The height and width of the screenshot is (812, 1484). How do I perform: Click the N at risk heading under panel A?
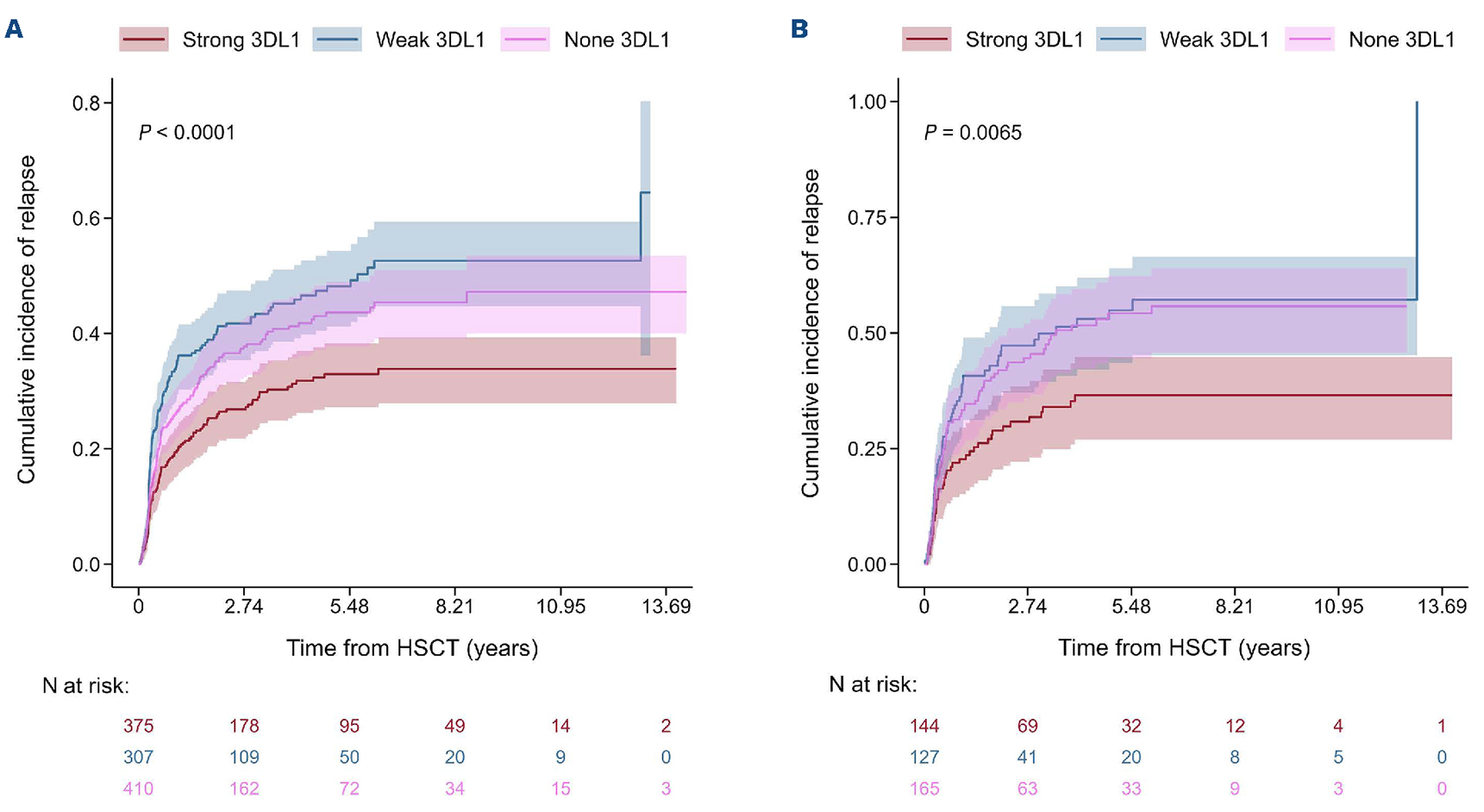[85, 686]
